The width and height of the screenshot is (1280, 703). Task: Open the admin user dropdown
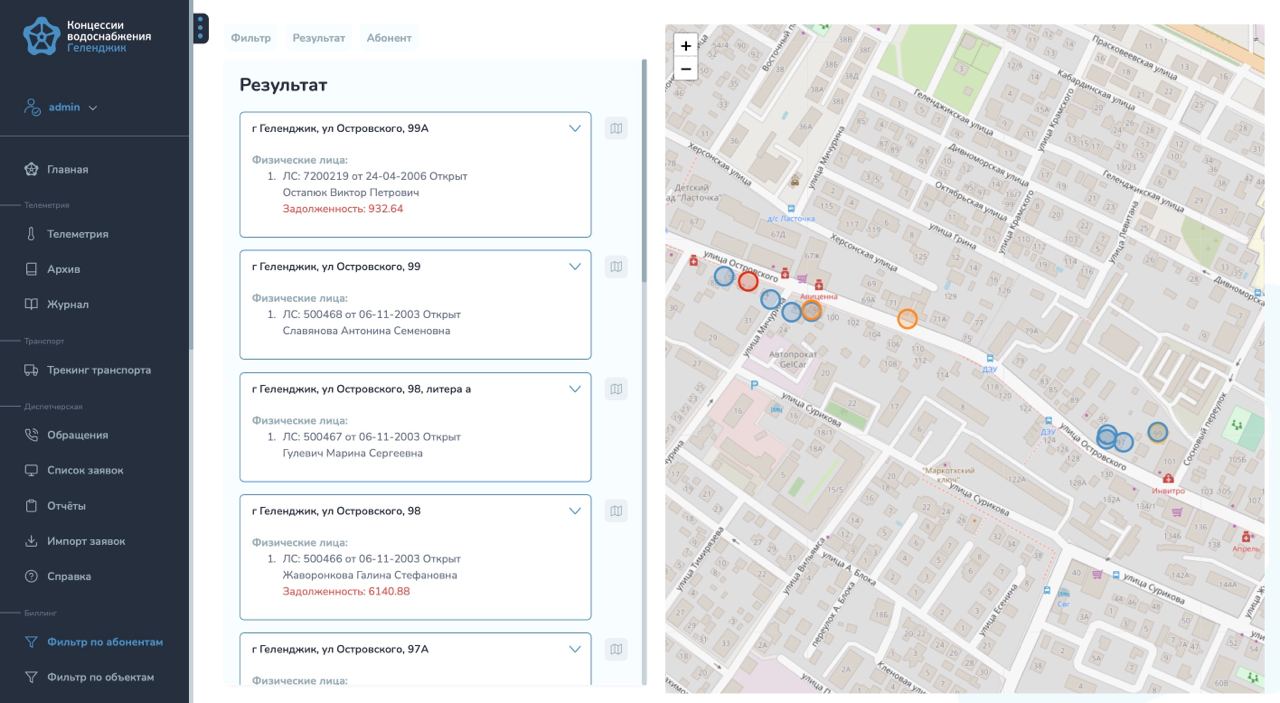pyautogui.click(x=72, y=107)
